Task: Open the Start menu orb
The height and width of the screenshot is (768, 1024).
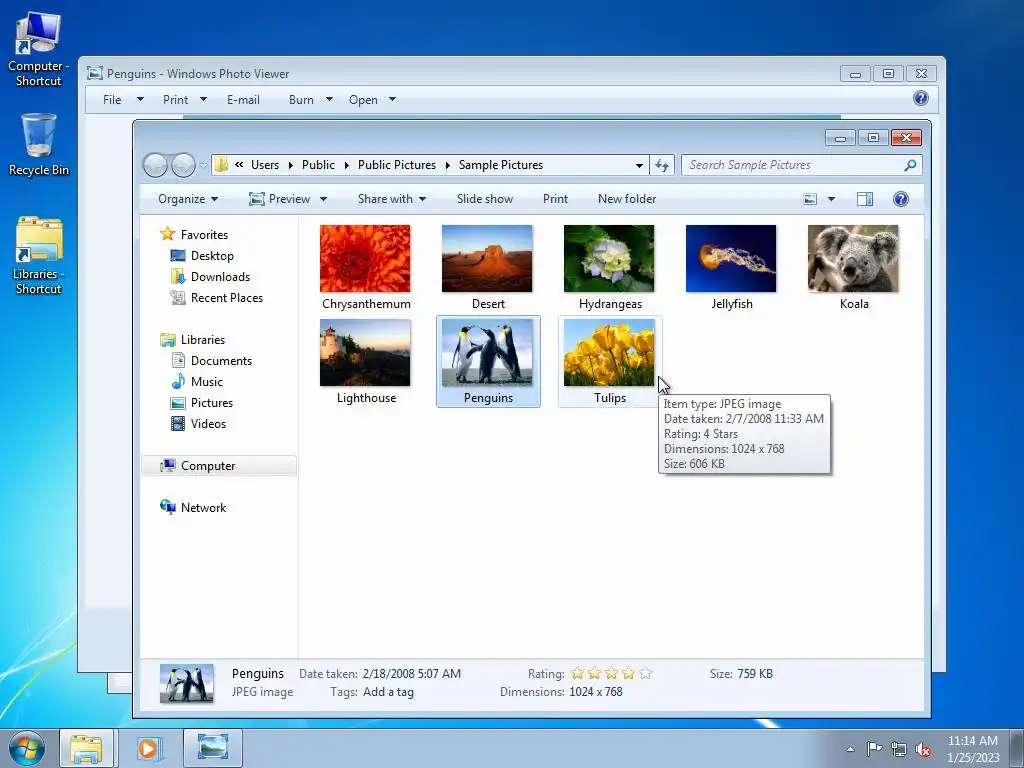Action: pos(26,748)
